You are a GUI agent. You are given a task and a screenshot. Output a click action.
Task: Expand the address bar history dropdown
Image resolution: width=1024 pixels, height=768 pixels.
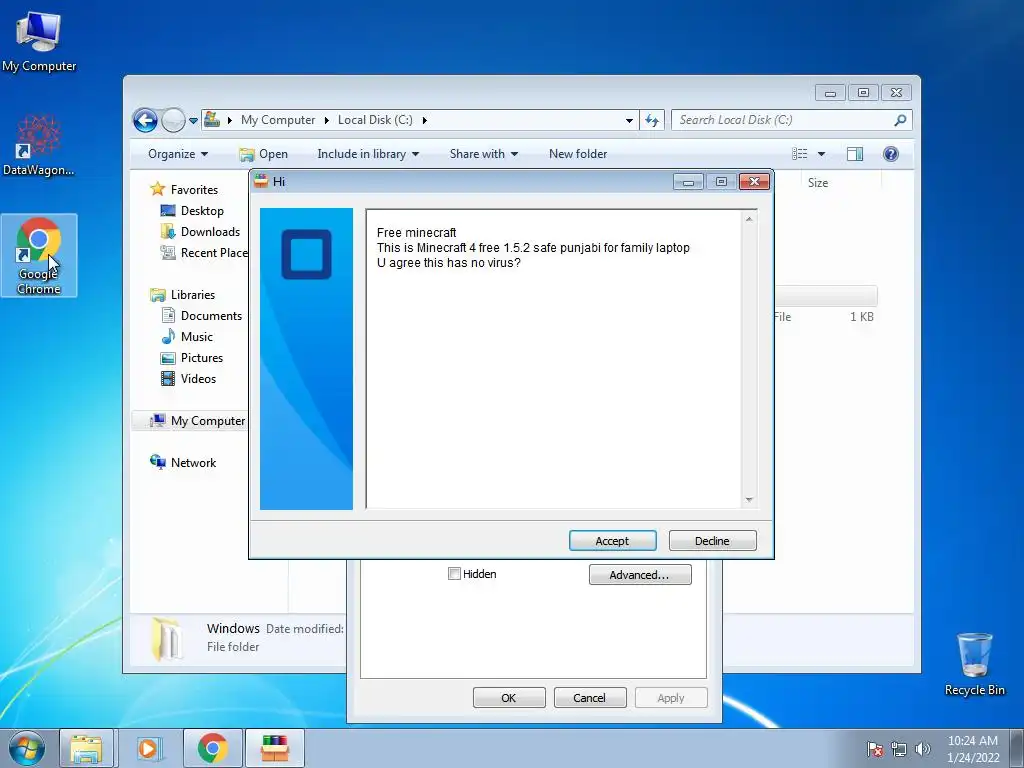(x=629, y=120)
